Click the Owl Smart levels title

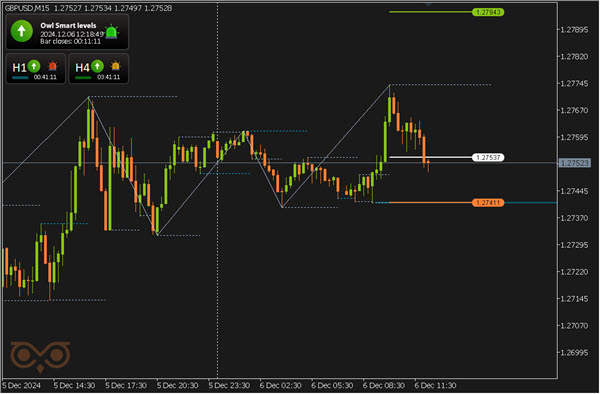point(68,26)
